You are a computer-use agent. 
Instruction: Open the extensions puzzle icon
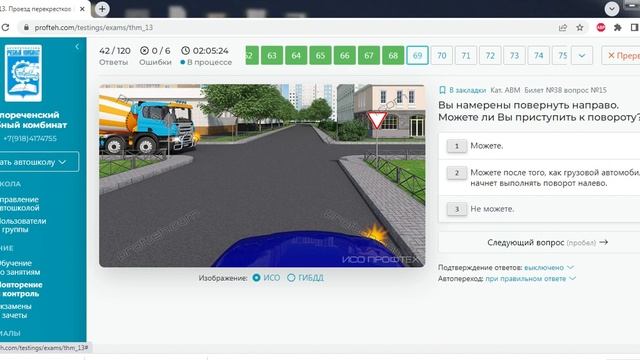[x=618, y=27]
